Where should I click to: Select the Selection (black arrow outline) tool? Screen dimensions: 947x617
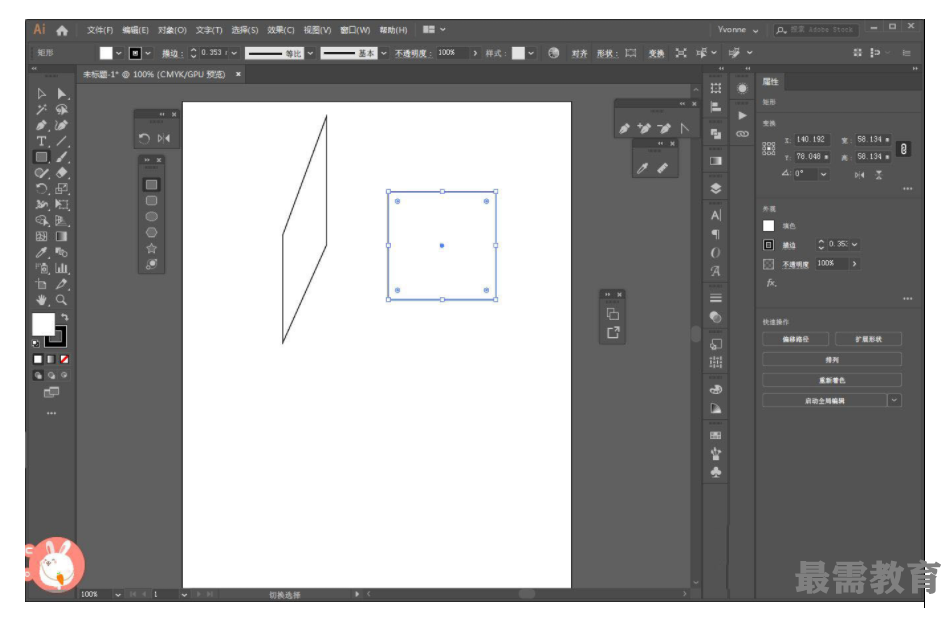coord(41,94)
